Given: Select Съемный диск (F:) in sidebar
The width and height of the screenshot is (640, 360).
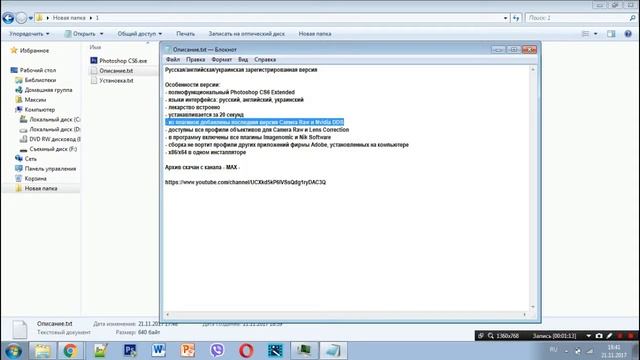Looking at the screenshot, I should [49, 149].
